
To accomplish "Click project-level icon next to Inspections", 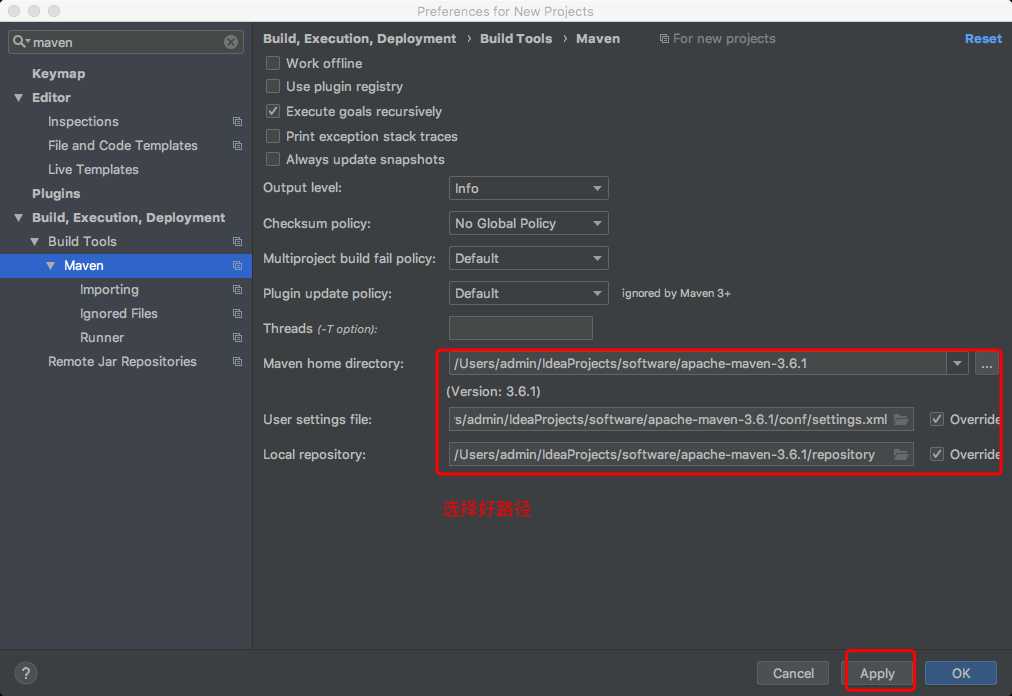I will click(238, 121).
